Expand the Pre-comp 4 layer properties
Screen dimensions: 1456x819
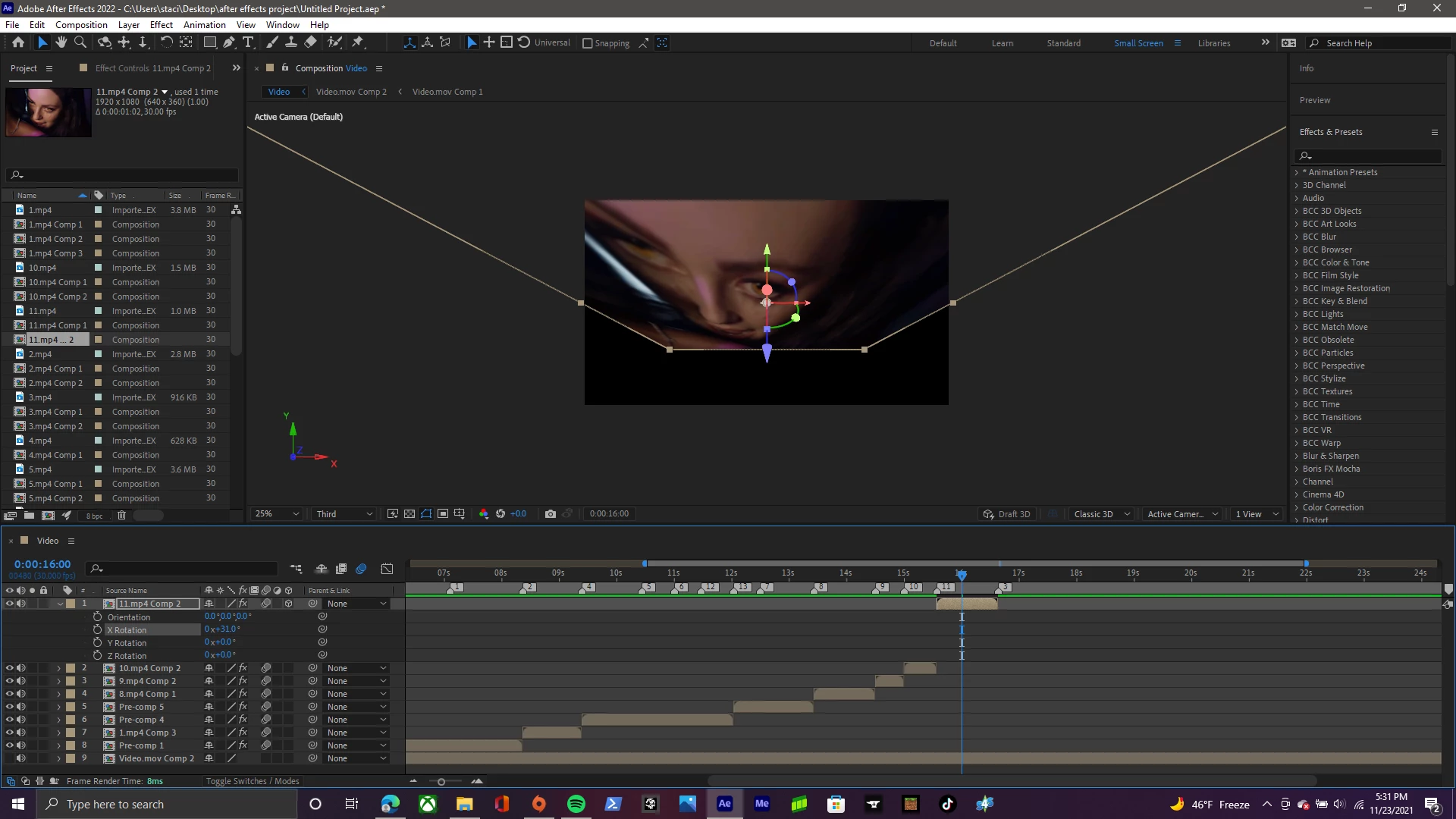[x=58, y=720]
